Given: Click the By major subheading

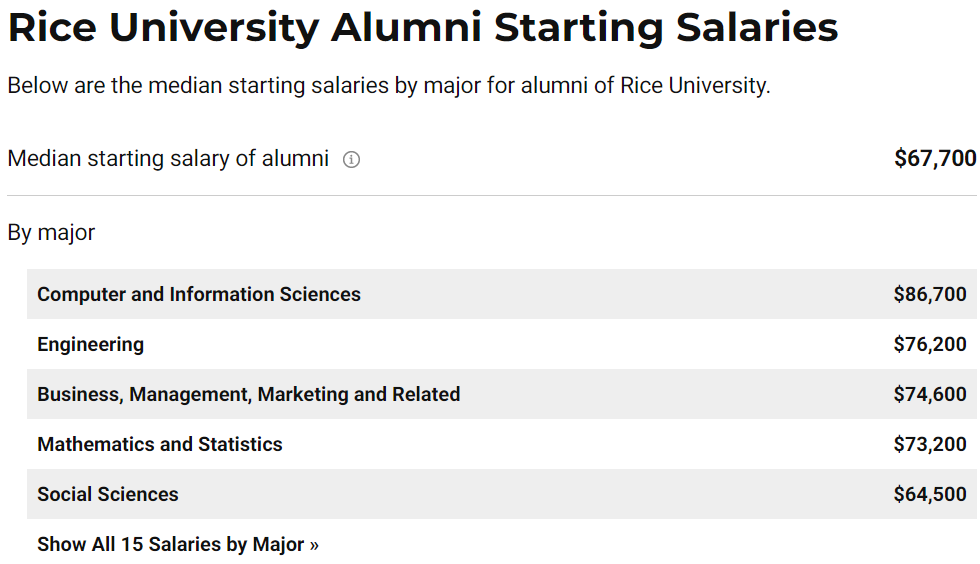Looking at the screenshot, I should [x=51, y=233].
